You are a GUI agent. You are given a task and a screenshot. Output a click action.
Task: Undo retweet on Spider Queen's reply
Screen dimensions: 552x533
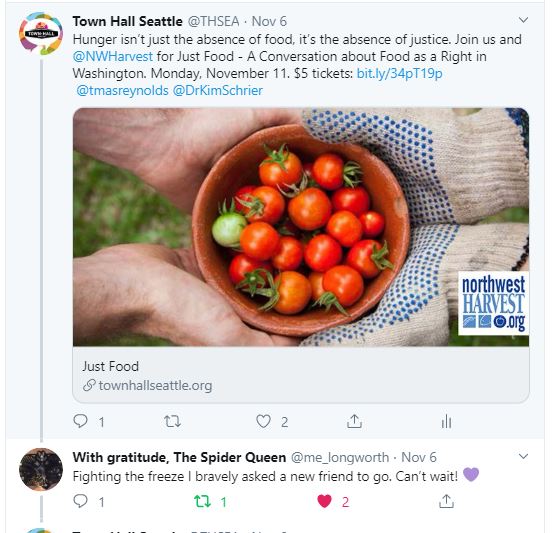tap(202, 501)
